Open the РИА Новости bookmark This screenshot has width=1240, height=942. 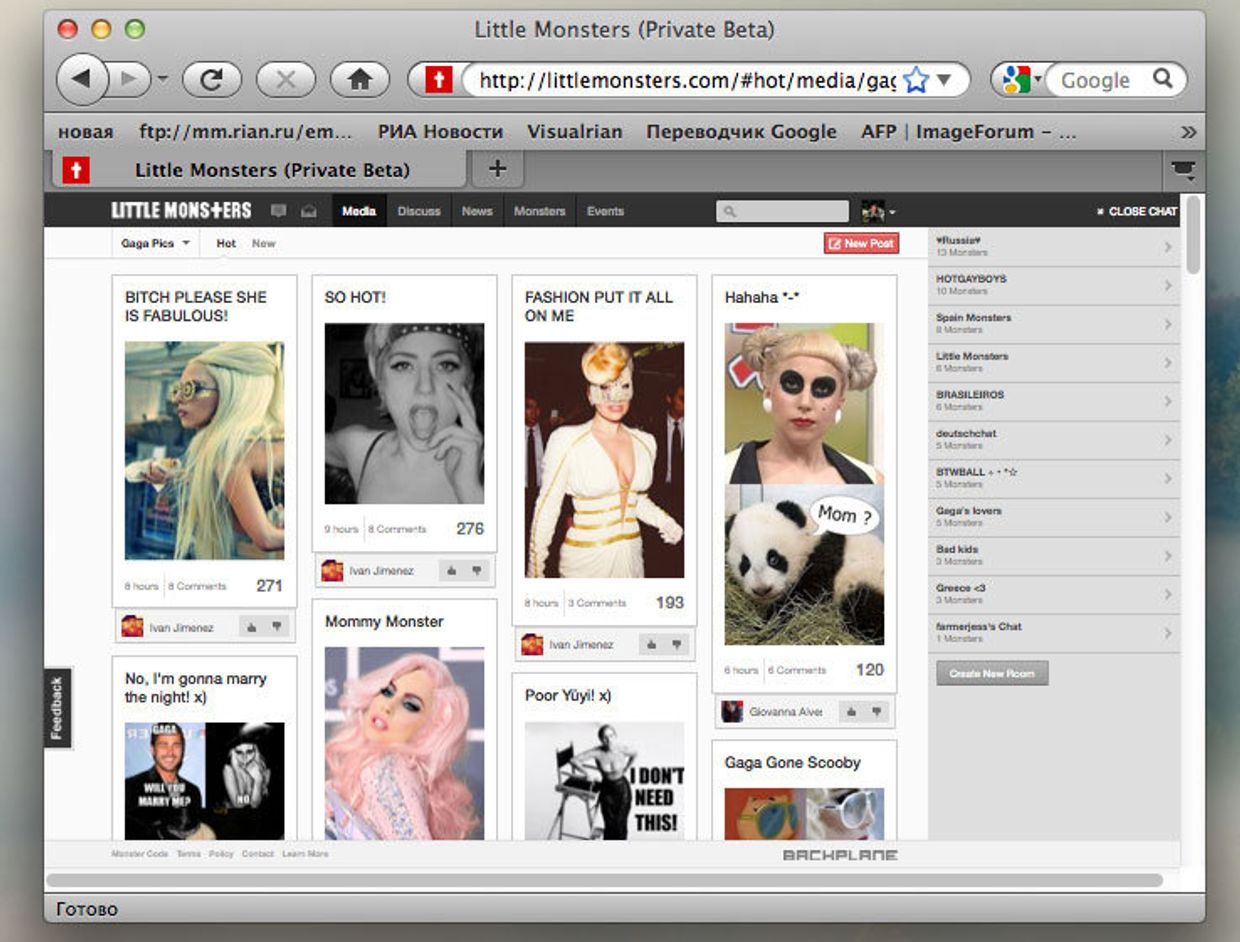click(x=440, y=131)
